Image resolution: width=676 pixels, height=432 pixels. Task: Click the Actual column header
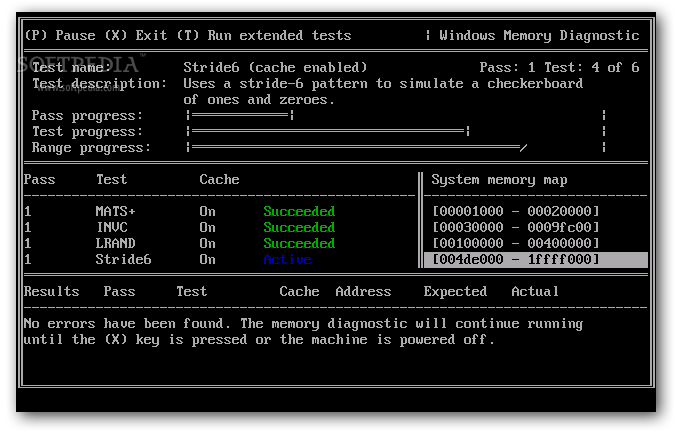click(535, 291)
